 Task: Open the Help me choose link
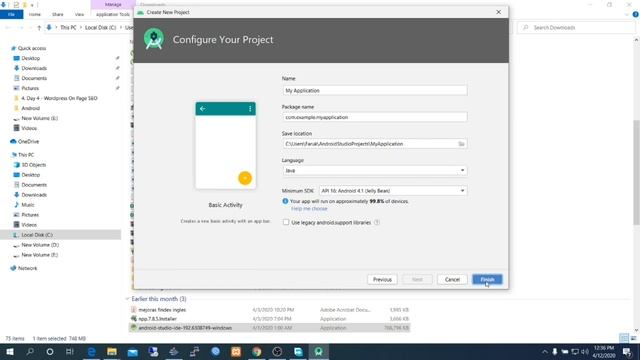click(309, 209)
